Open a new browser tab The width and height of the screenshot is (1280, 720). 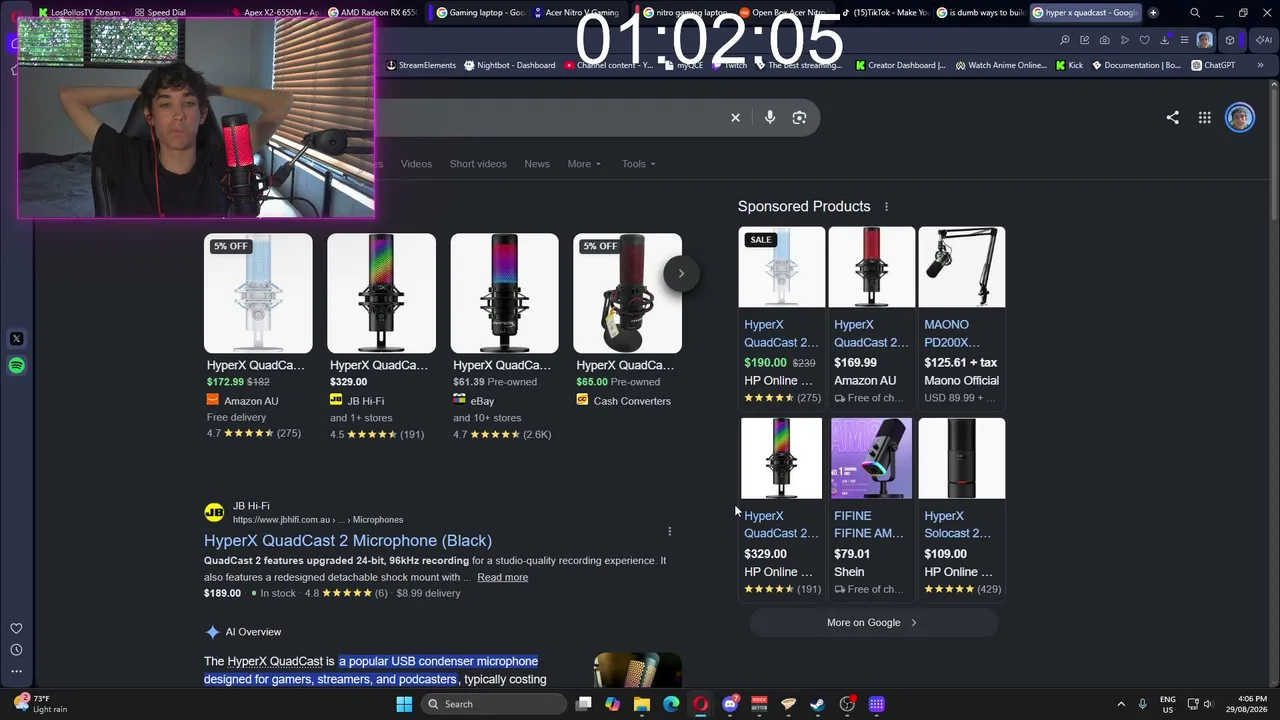[x=1153, y=13]
